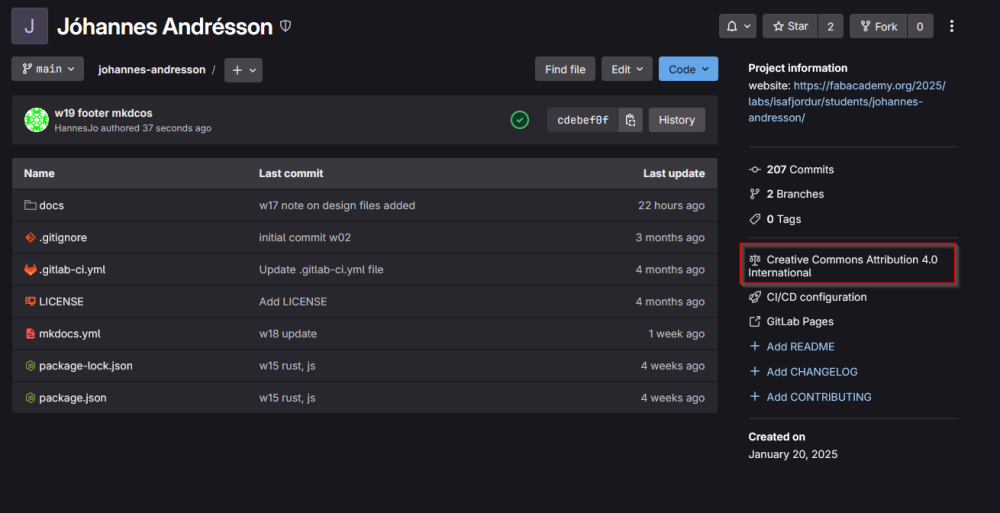This screenshot has width=1000, height=513.
Task: Click Add CONTRIBUTING
Action: 819,397
